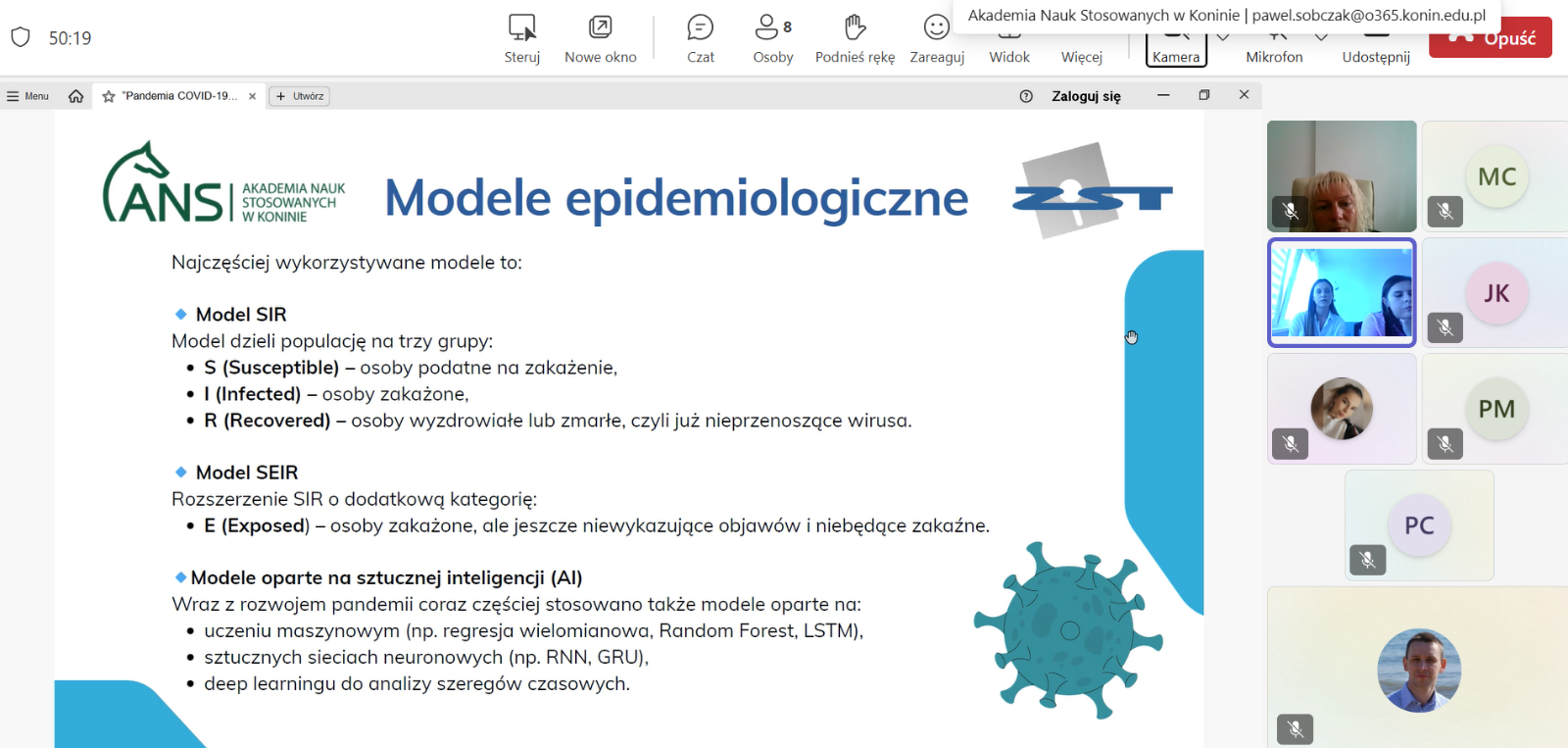Click the Utwórz create button
The height and width of the screenshot is (748, 1568).
[x=300, y=96]
